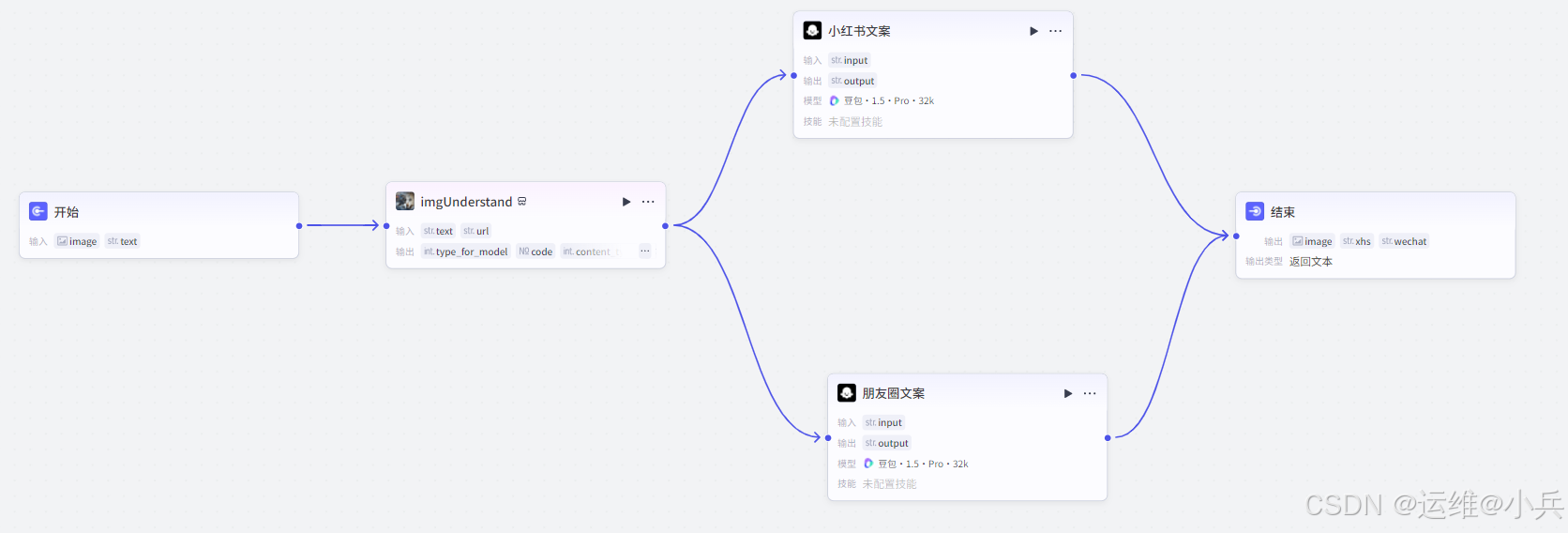Click the plugin badge icon beside imgUnderstand title

(522, 201)
